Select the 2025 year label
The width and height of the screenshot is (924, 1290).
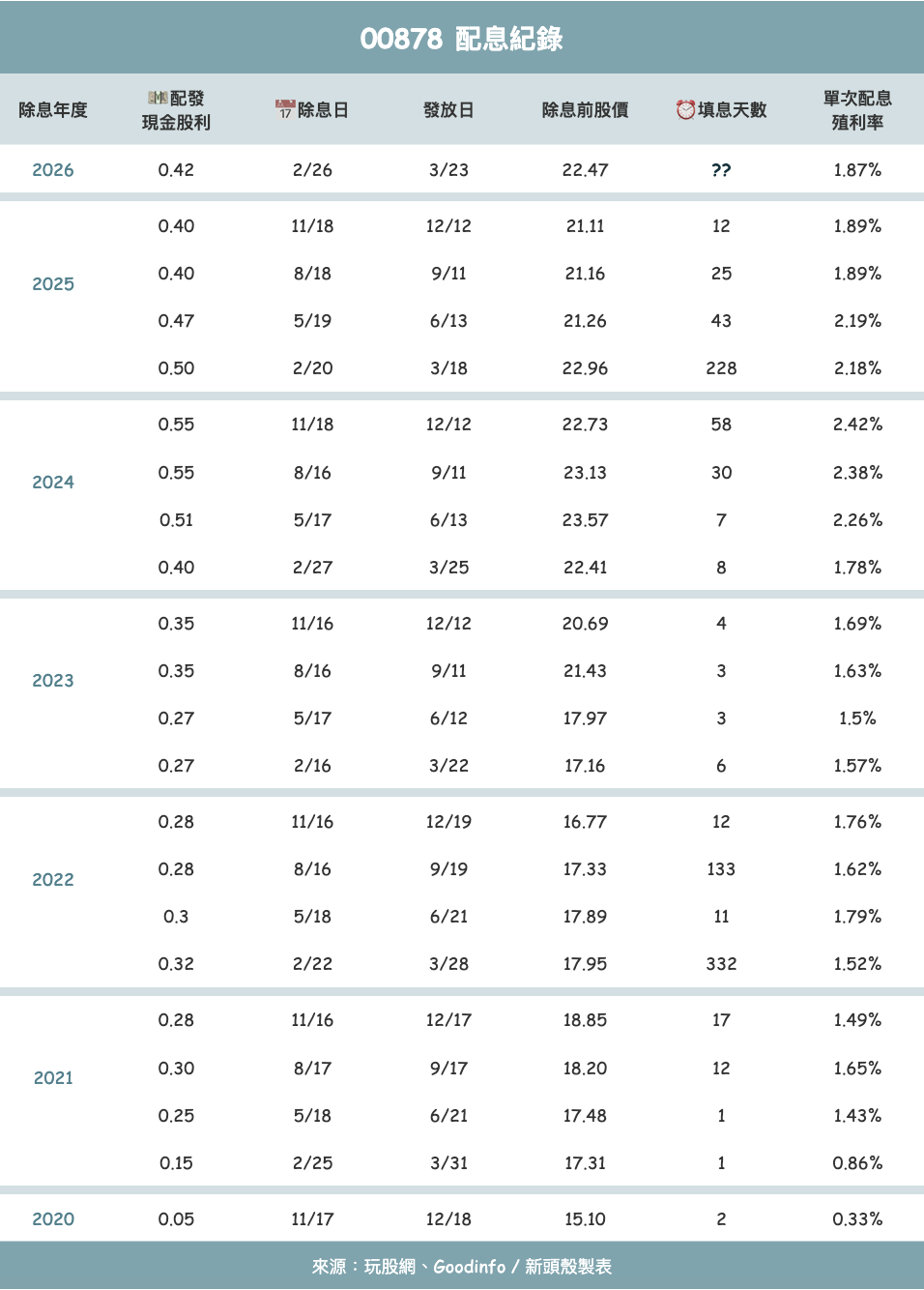53,284
